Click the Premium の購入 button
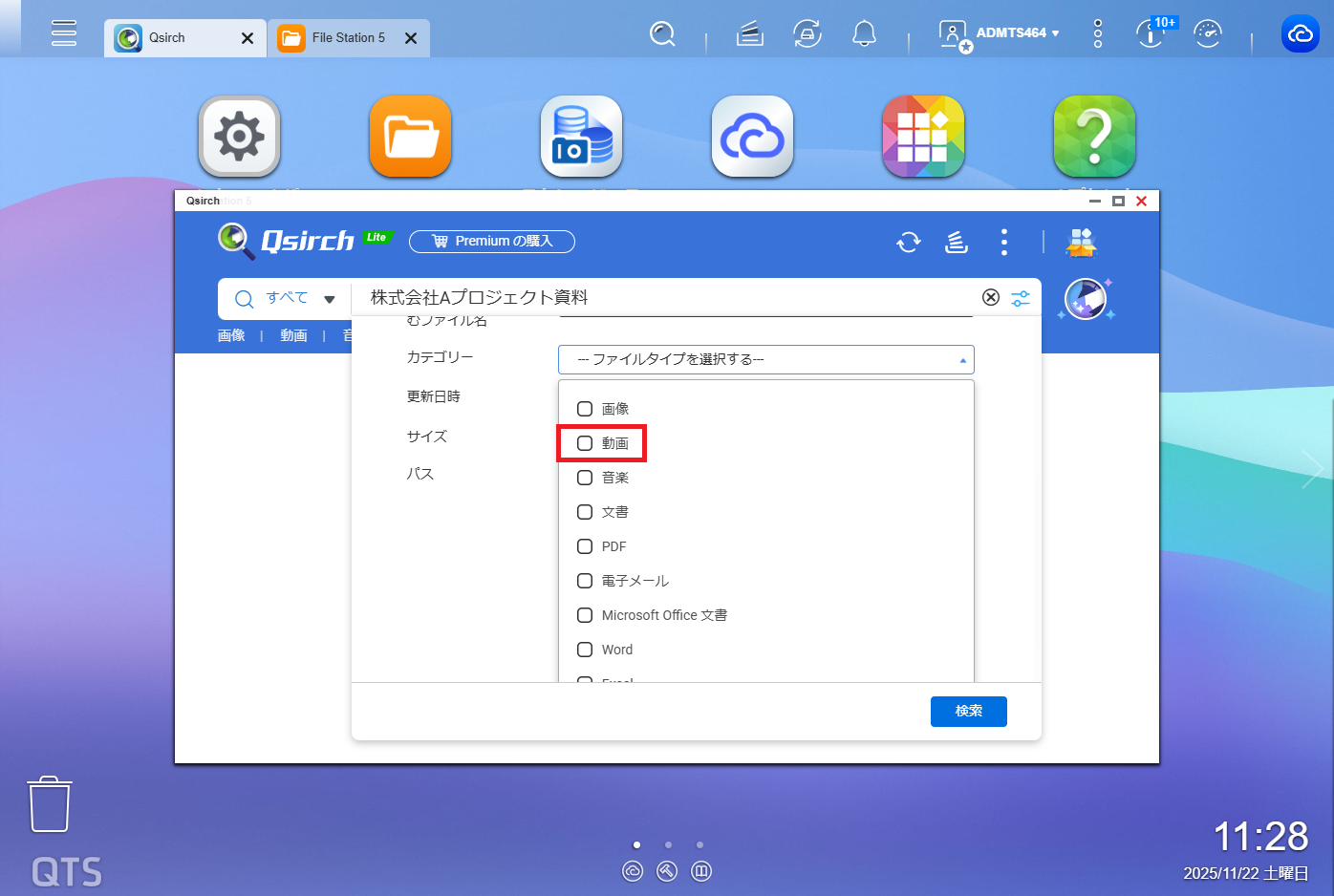Screen dimensions: 1334x896 (492, 242)
